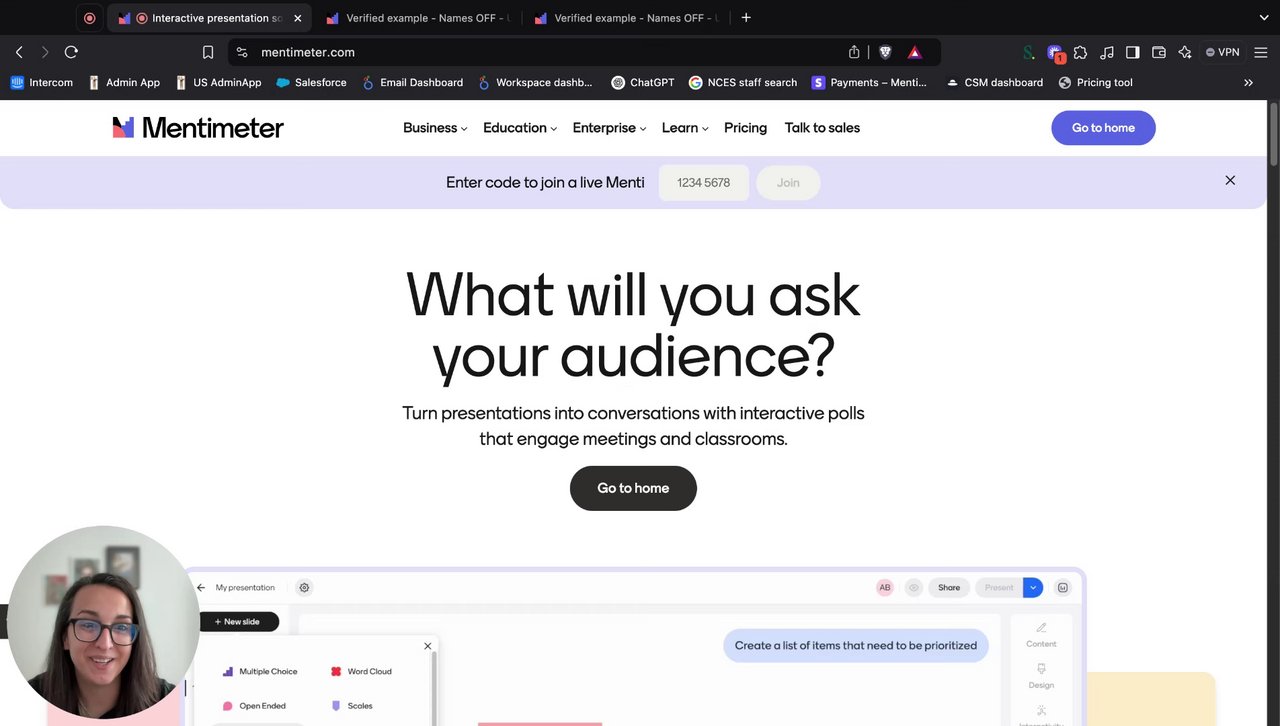Click the green S extension icon
Viewport: 1280px width, 726px height.
click(x=1028, y=52)
